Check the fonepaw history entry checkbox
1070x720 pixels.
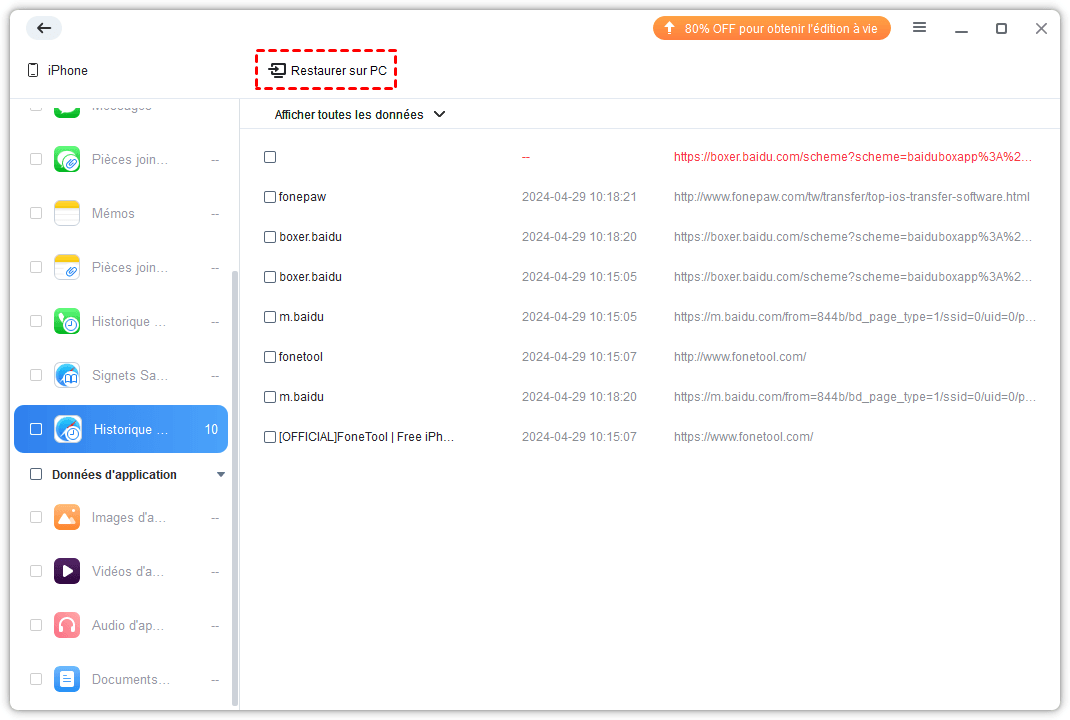270,197
